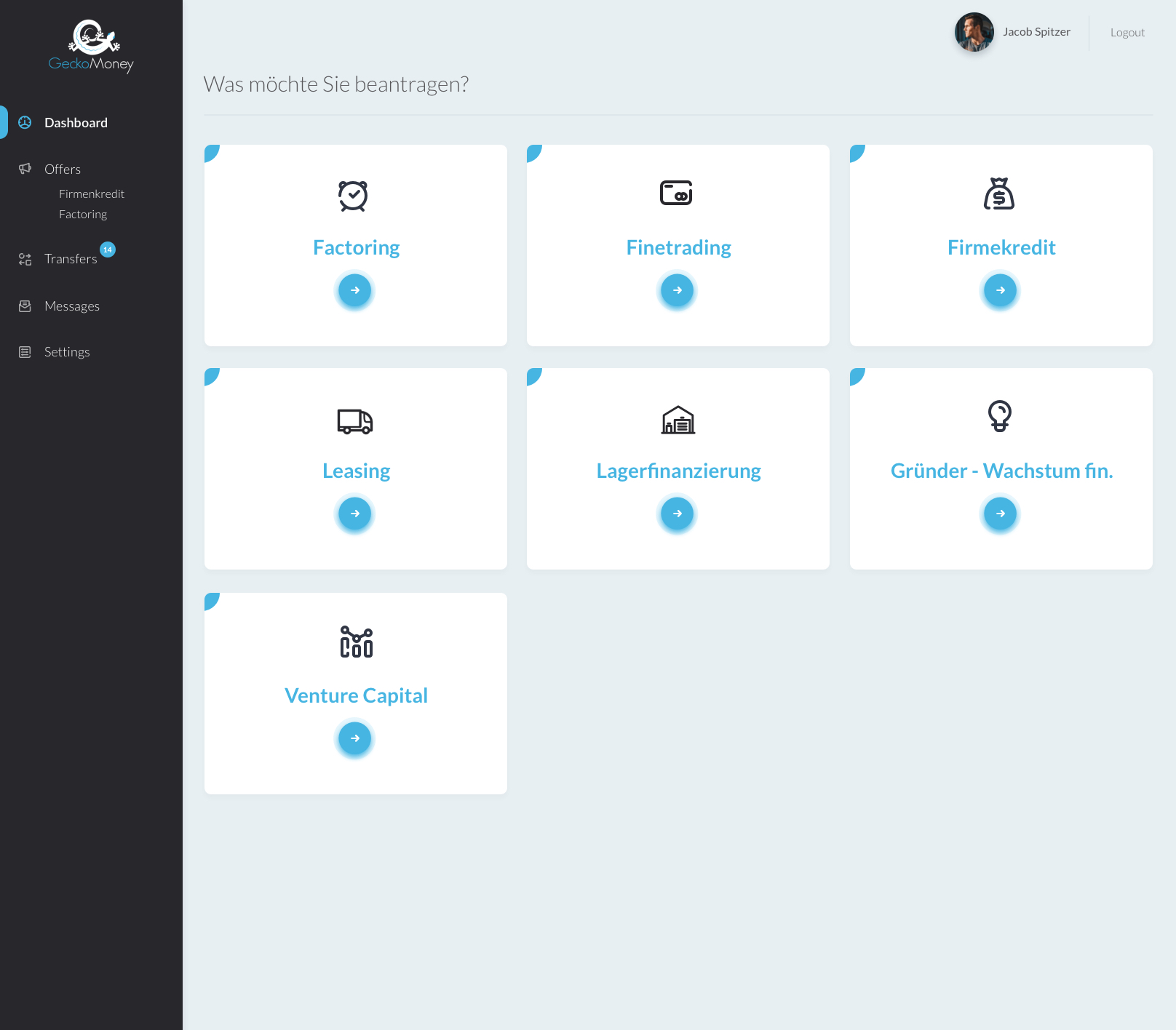Screen dimensions: 1176x1030
Task: Open Finetrading via its arrow button
Action: 678,290
